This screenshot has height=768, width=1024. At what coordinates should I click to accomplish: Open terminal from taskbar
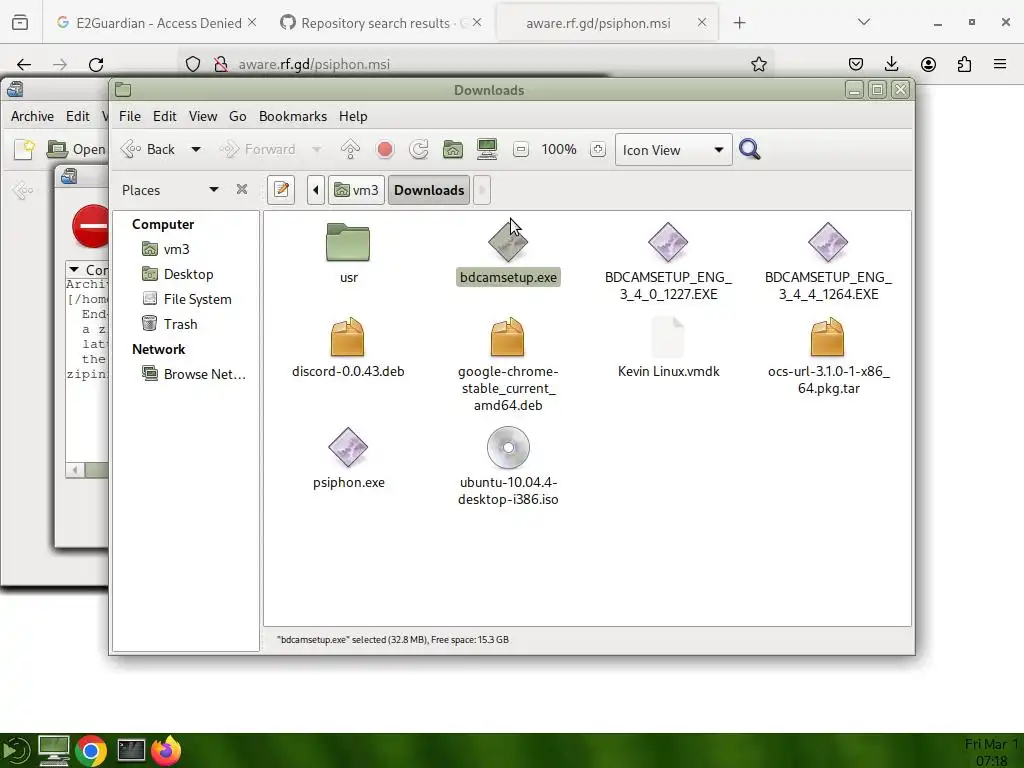(x=131, y=750)
